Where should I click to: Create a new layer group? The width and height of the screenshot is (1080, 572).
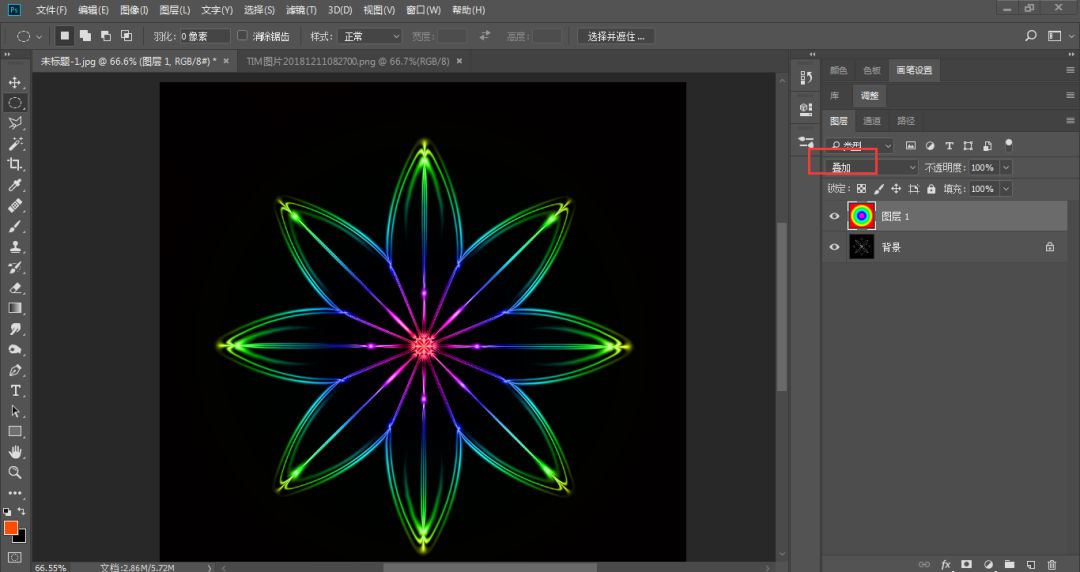point(1009,564)
